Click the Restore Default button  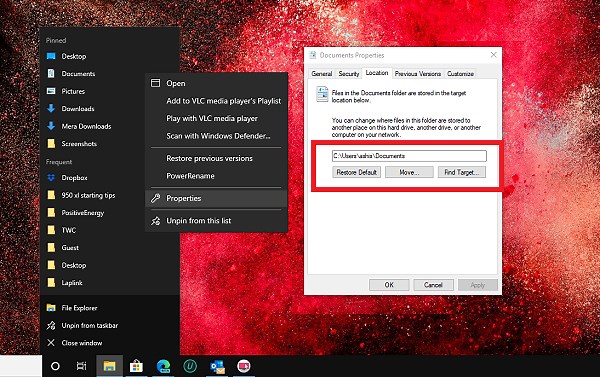(357, 172)
